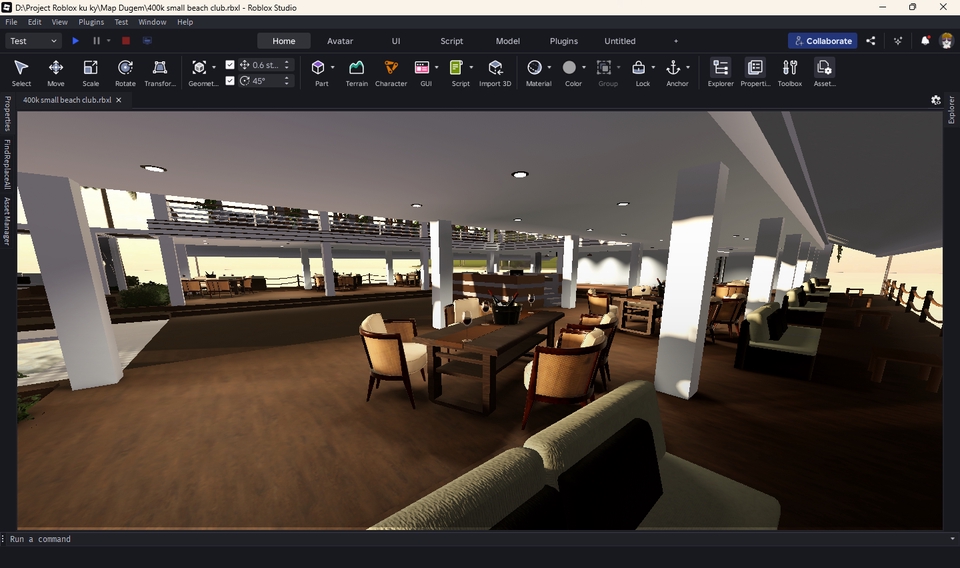Click the Character icon in the toolbar
This screenshot has width=960, height=568.
391,72
